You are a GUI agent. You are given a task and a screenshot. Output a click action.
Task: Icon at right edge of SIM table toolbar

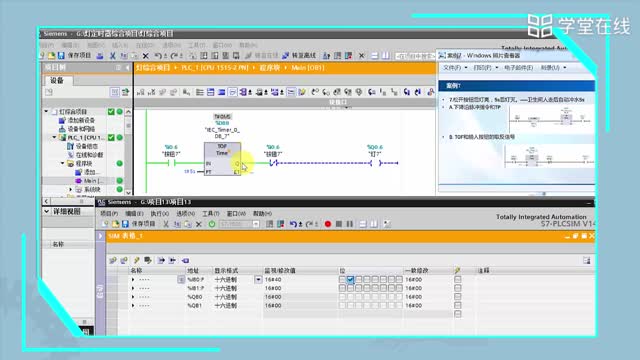[x=587, y=260]
